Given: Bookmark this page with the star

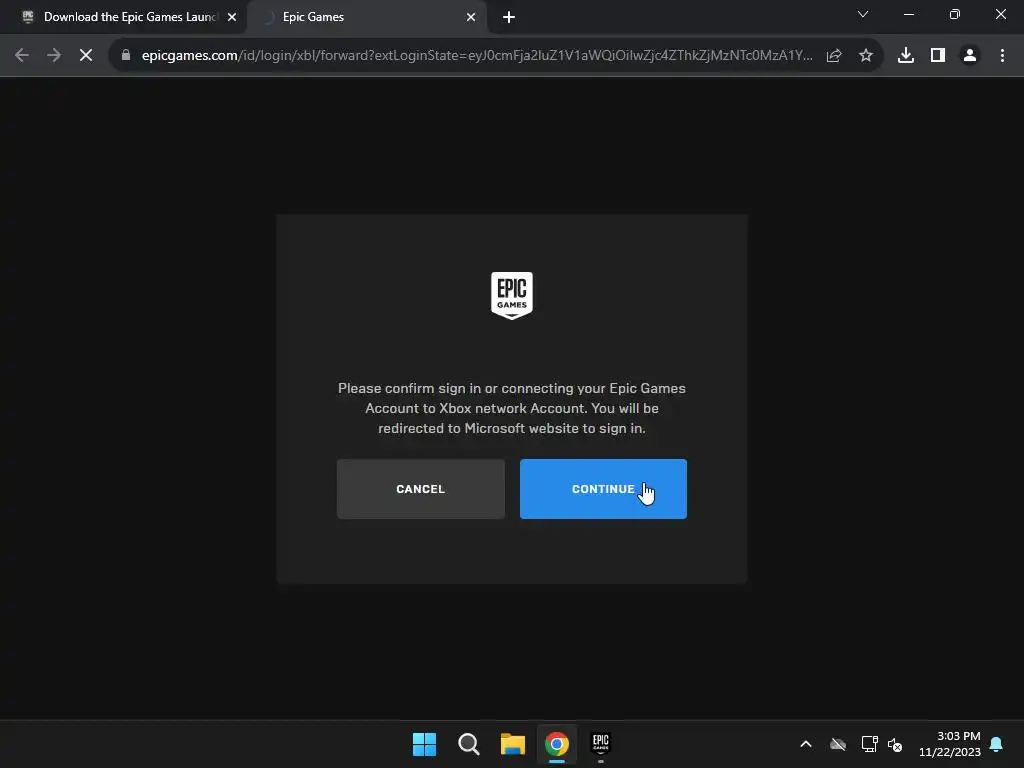Looking at the screenshot, I should click(866, 56).
